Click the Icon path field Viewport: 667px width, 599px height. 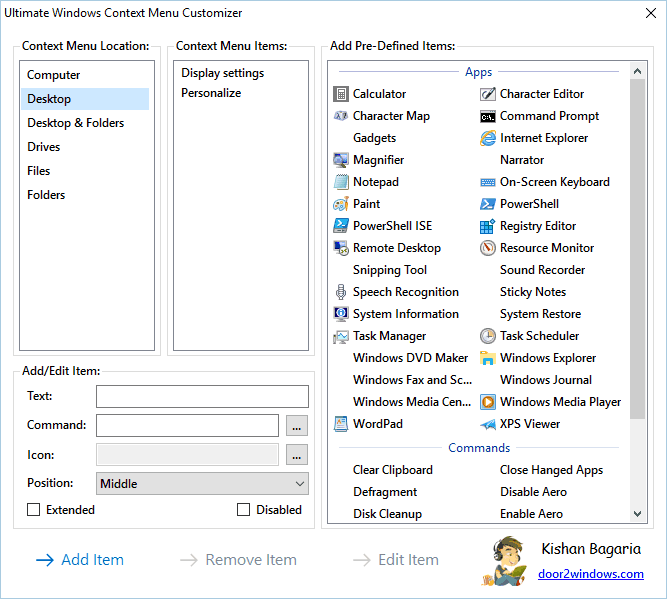(x=188, y=454)
